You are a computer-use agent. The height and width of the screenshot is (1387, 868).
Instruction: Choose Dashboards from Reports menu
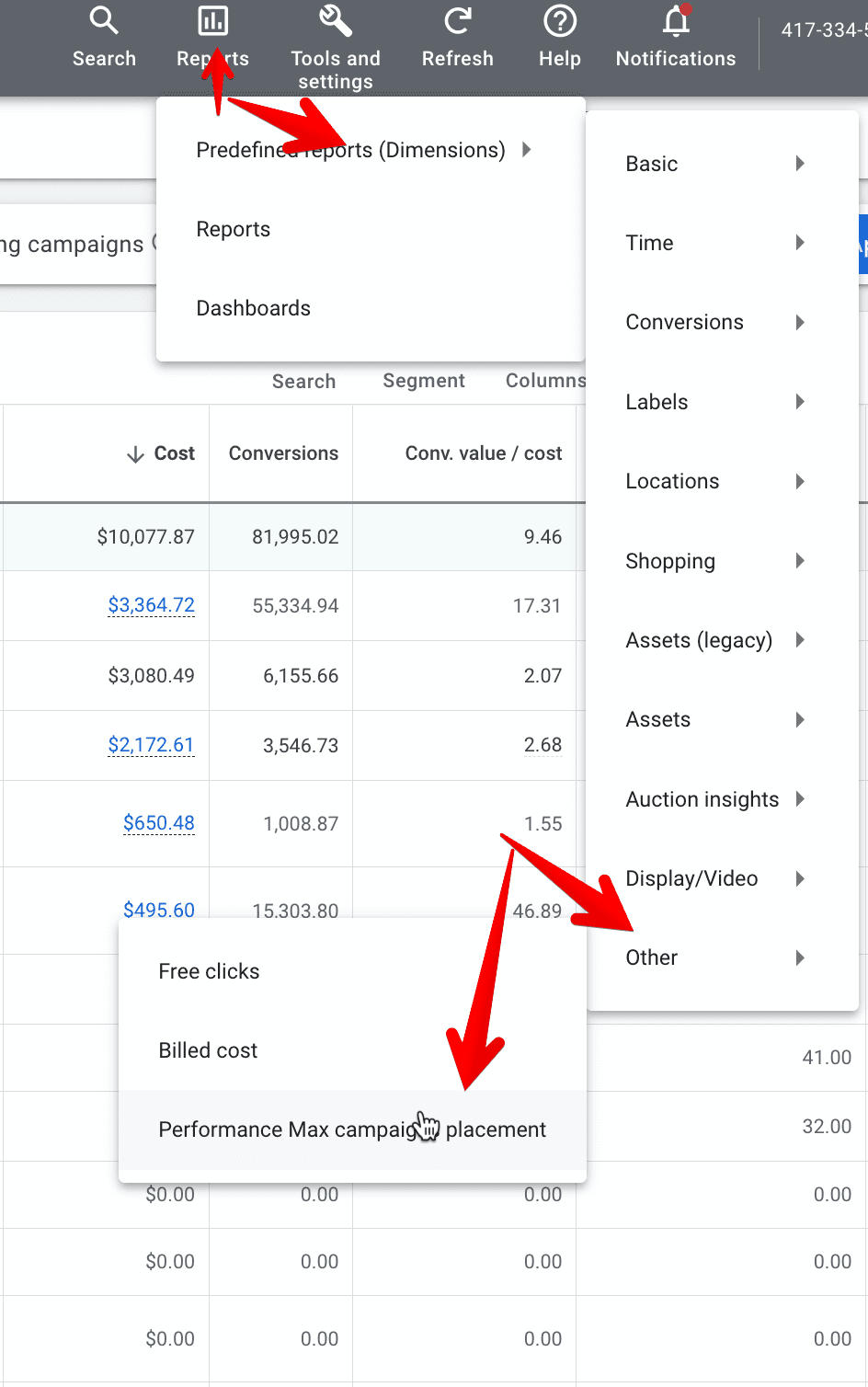point(253,308)
